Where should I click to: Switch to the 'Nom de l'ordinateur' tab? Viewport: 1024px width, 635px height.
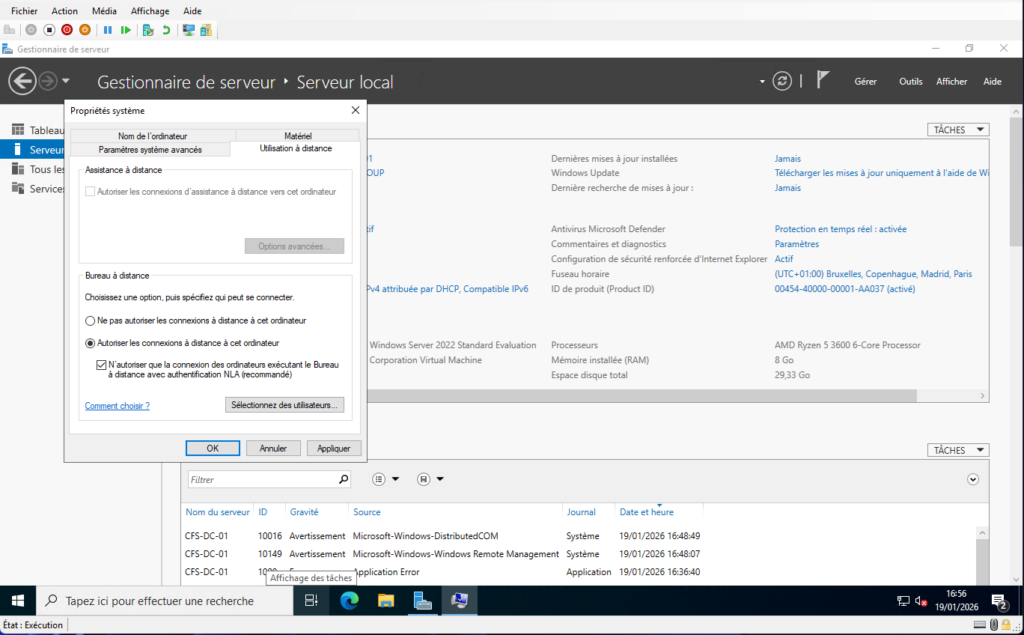[x=152, y=136]
